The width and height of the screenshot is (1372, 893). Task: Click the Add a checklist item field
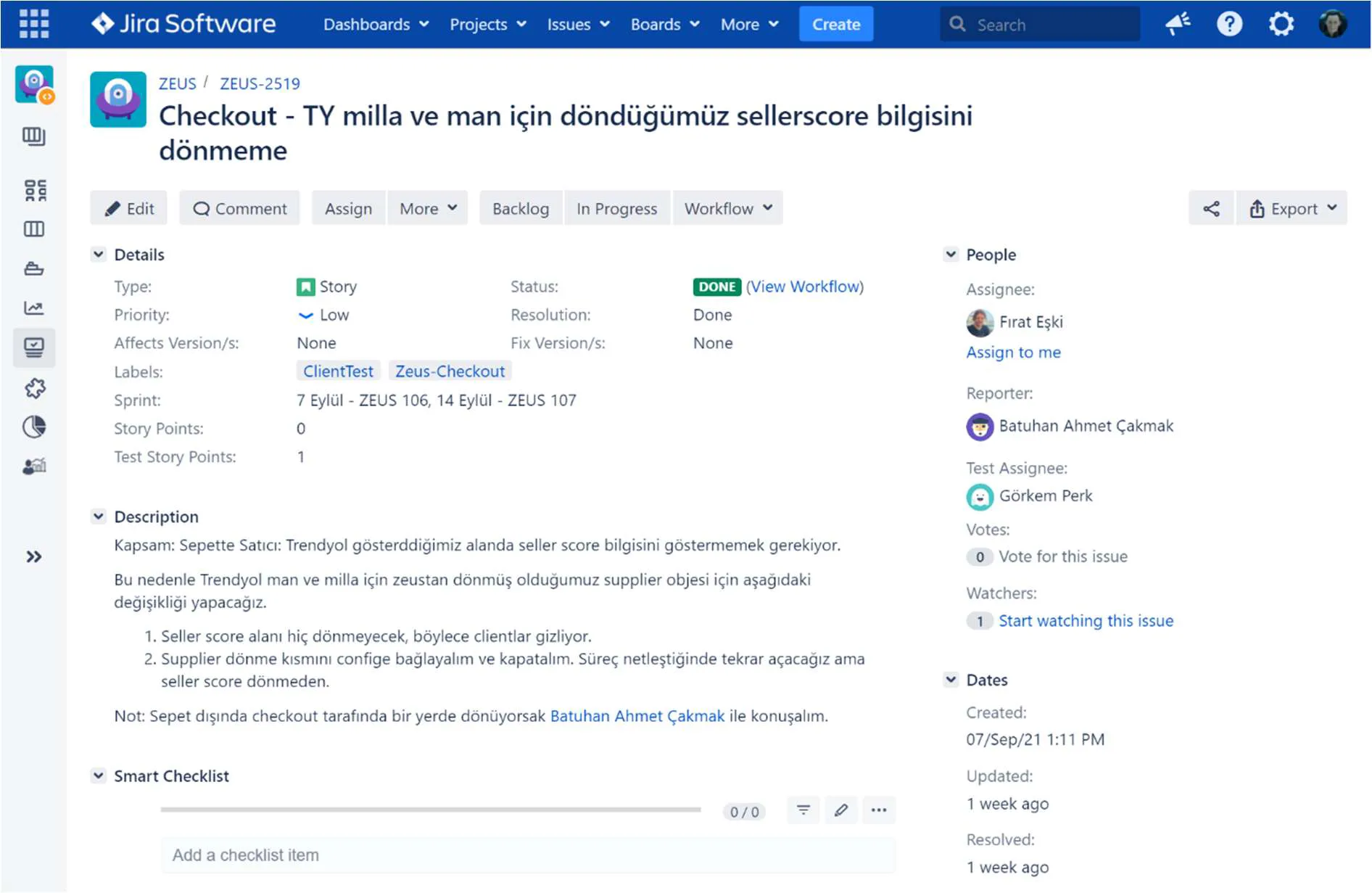(528, 855)
